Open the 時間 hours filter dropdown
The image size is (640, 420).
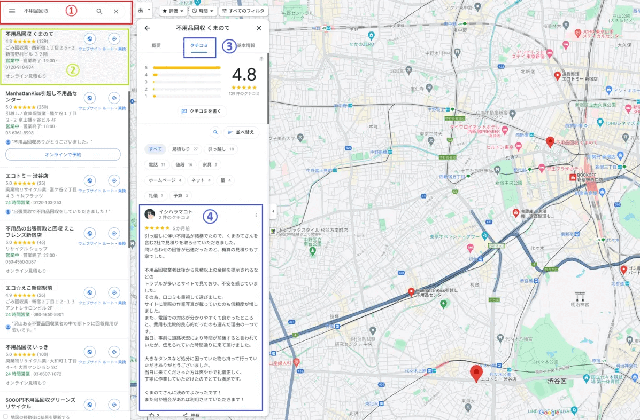coord(203,11)
